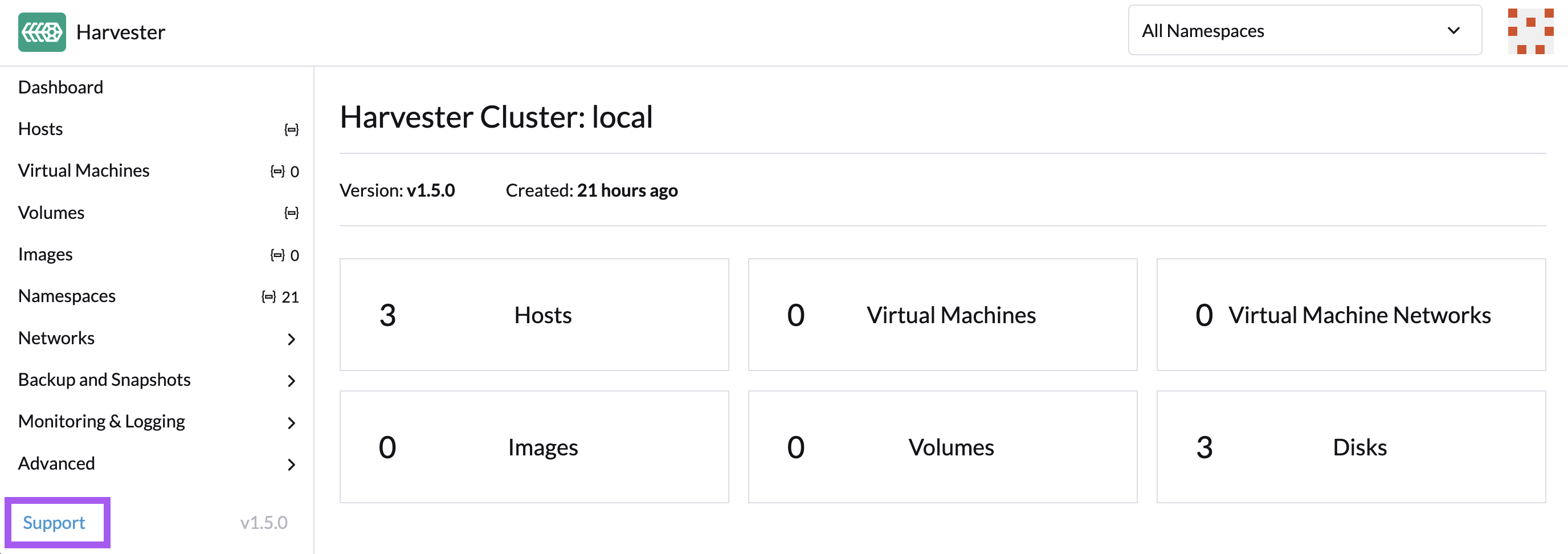Click the v1.5.0 version label in sidebar

(x=264, y=522)
